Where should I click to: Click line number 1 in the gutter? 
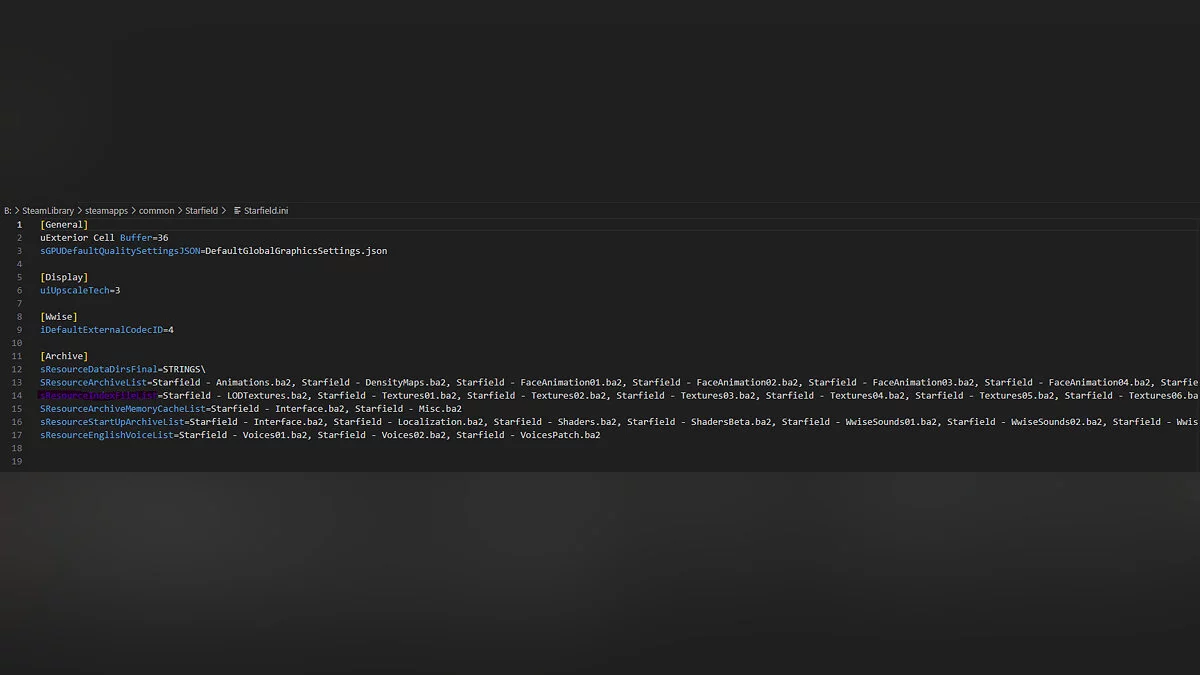click(x=19, y=225)
